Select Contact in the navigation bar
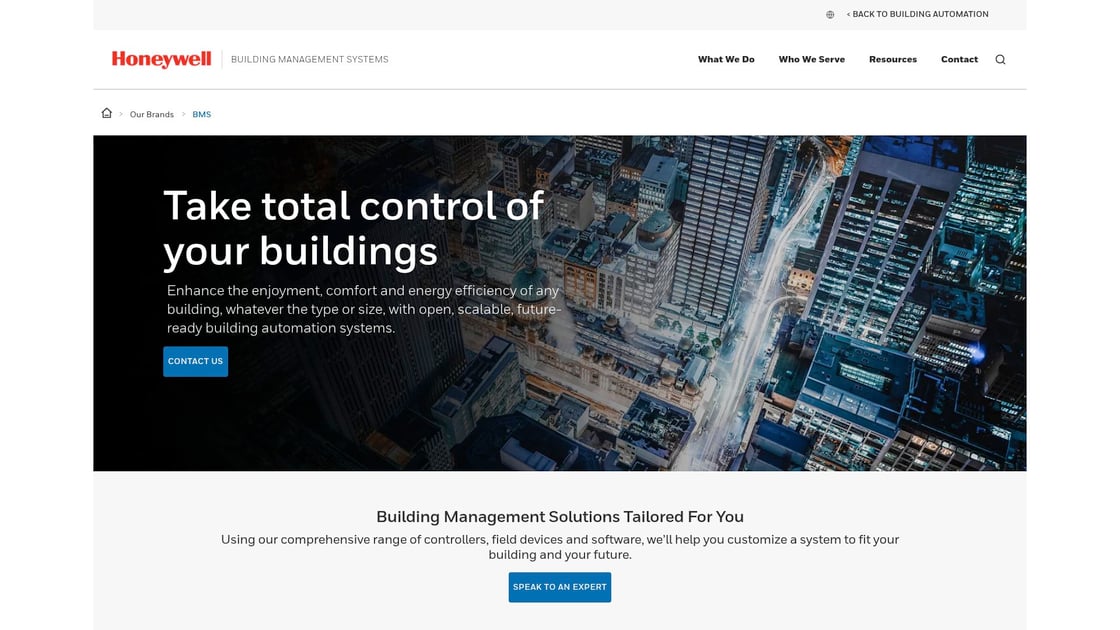The height and width of the screenshot is (630, 1120). tap(959, 59)
